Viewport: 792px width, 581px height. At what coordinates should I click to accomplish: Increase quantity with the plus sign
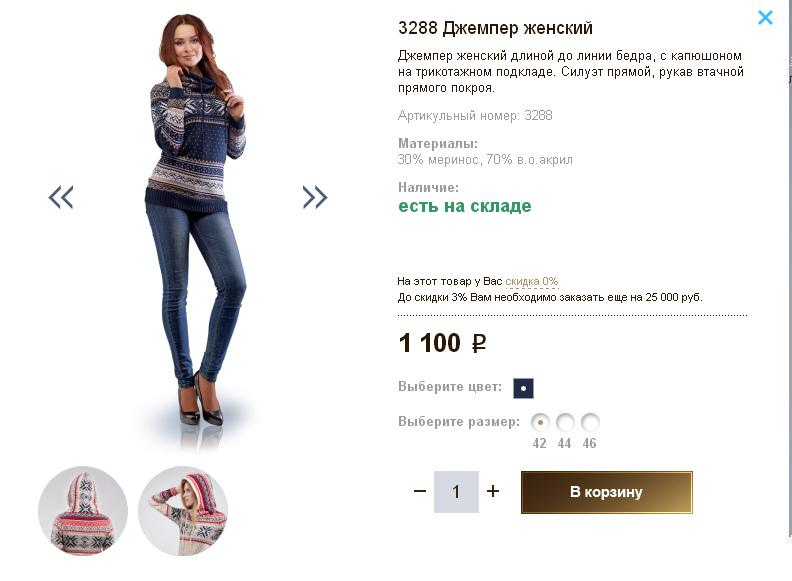(x=493, y=491)
